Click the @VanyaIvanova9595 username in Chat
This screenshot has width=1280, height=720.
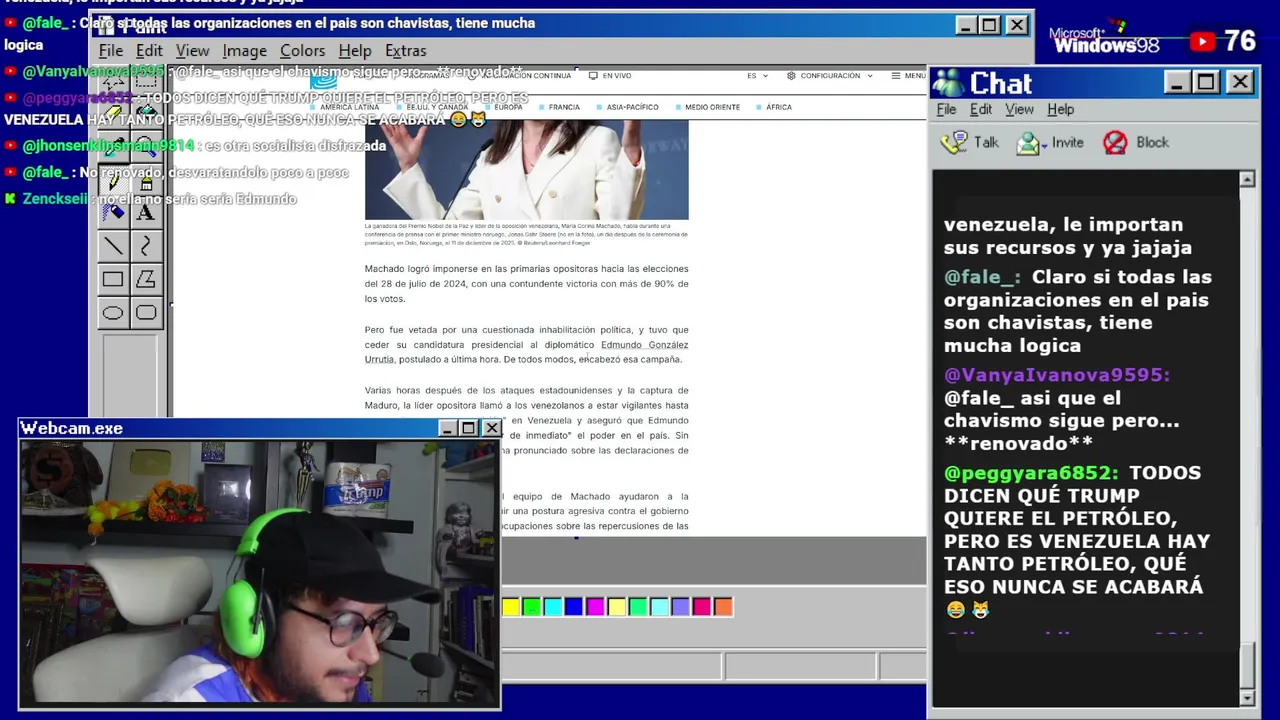[x=1057, y=375]
